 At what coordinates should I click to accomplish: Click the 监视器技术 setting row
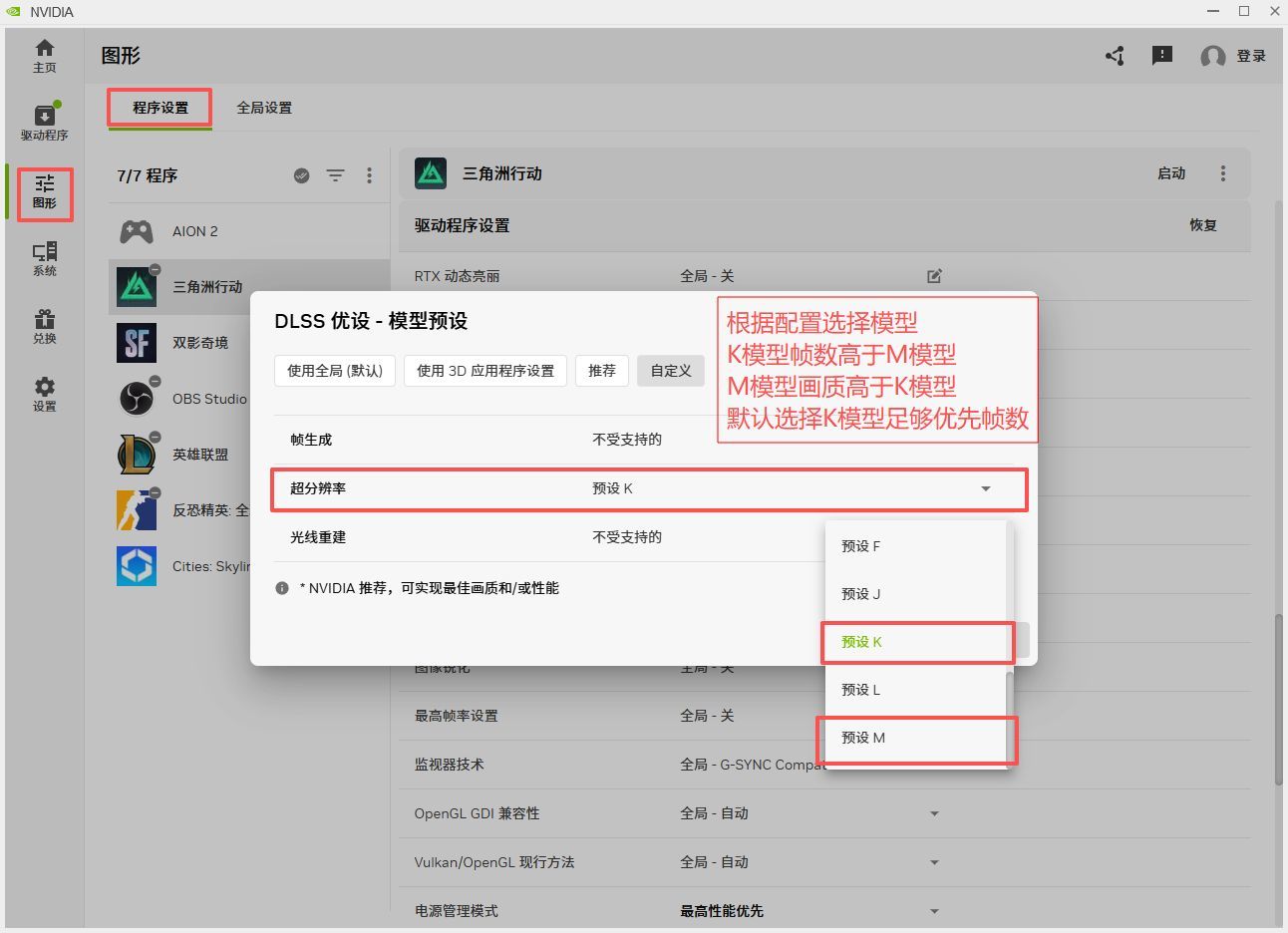point(824,765)
